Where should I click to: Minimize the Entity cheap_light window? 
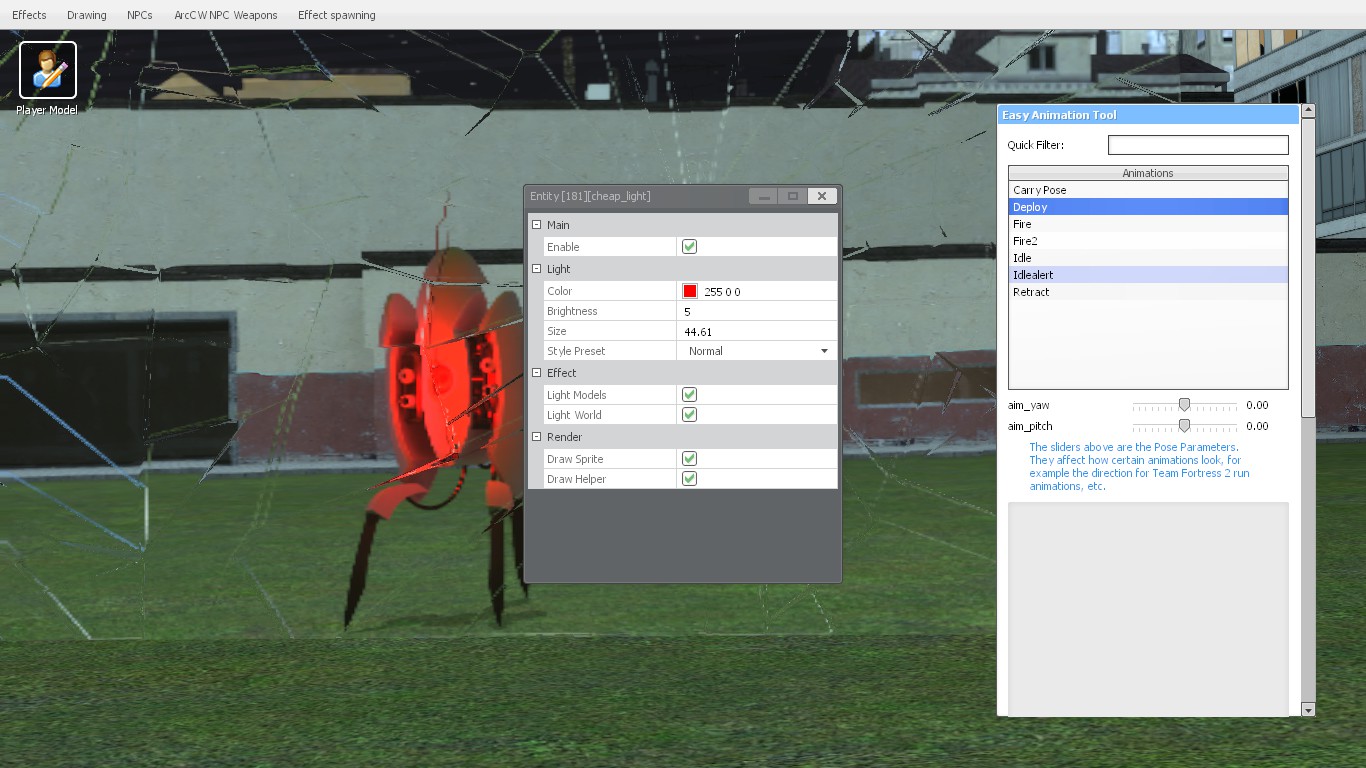pyautogui.click(x=763, y=196)
